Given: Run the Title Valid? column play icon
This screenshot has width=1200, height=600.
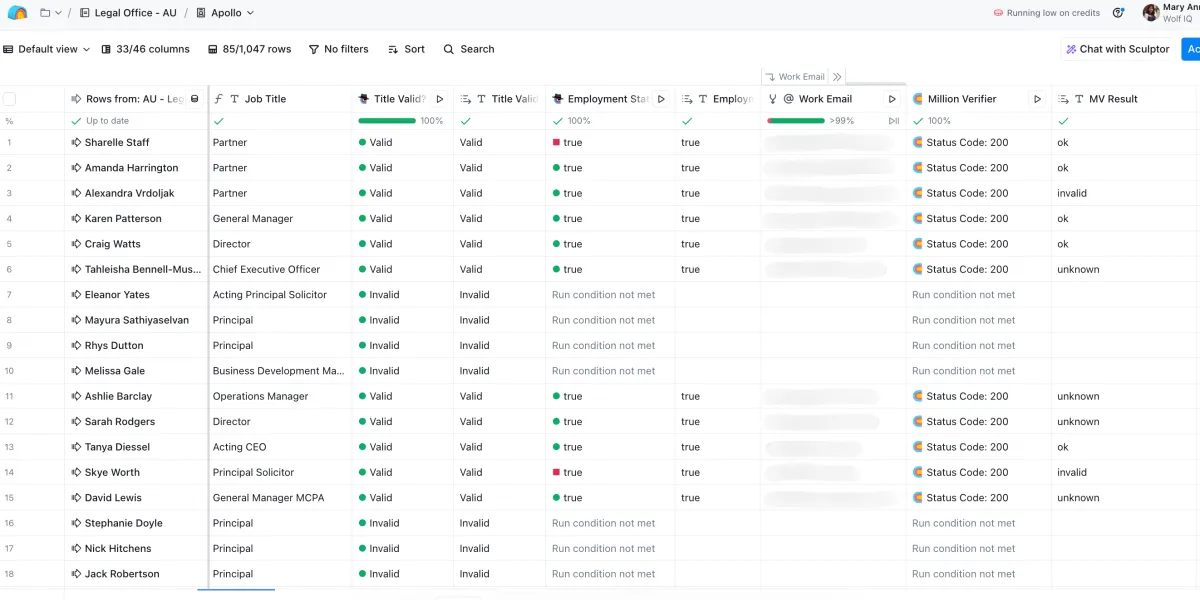Looking at the screenshot, I should coord(440,99).
